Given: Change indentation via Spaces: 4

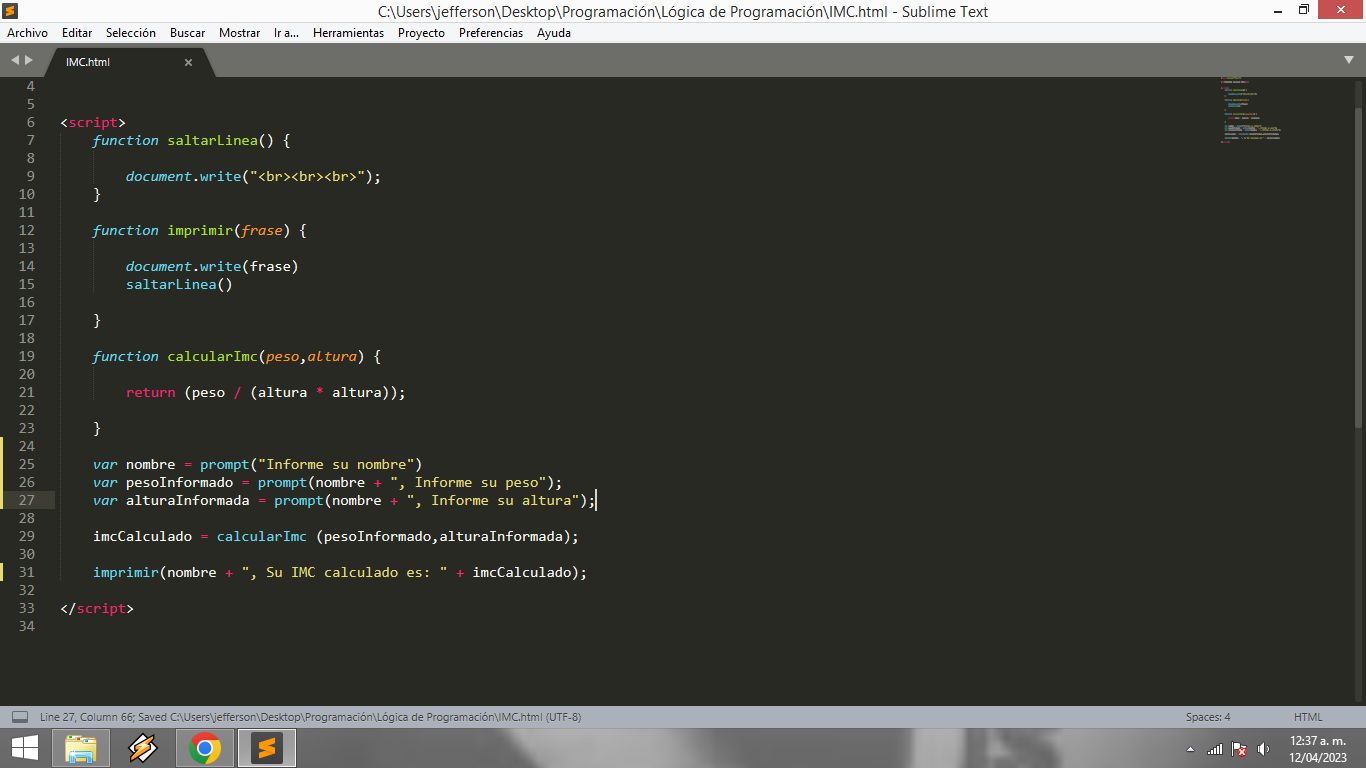Looking at the screenshot, I should (1208, 717).
